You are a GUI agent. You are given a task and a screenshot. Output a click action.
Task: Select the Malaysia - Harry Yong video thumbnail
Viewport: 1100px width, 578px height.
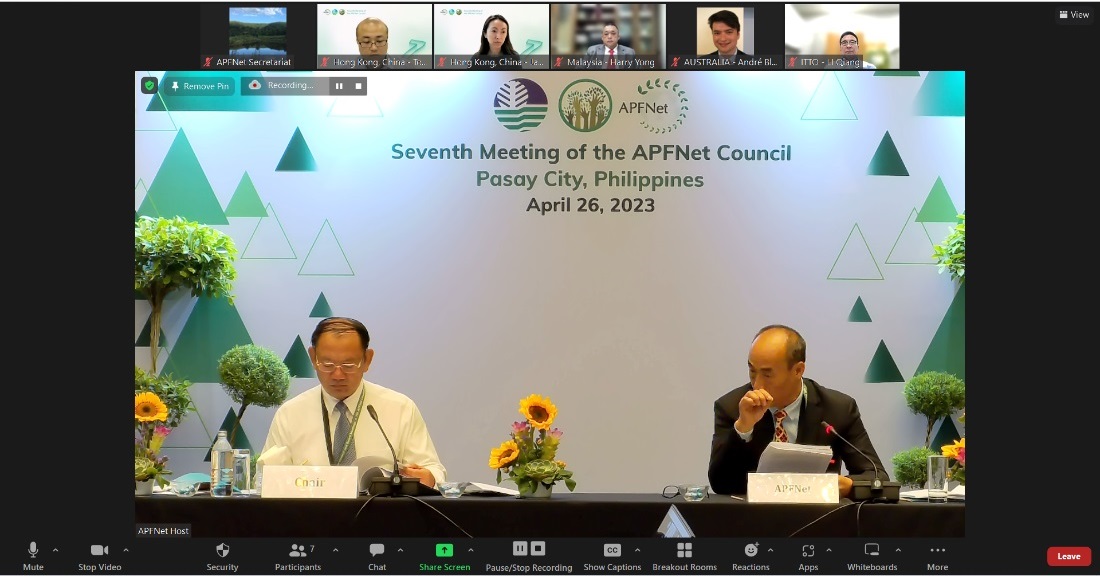coord(608,36)
